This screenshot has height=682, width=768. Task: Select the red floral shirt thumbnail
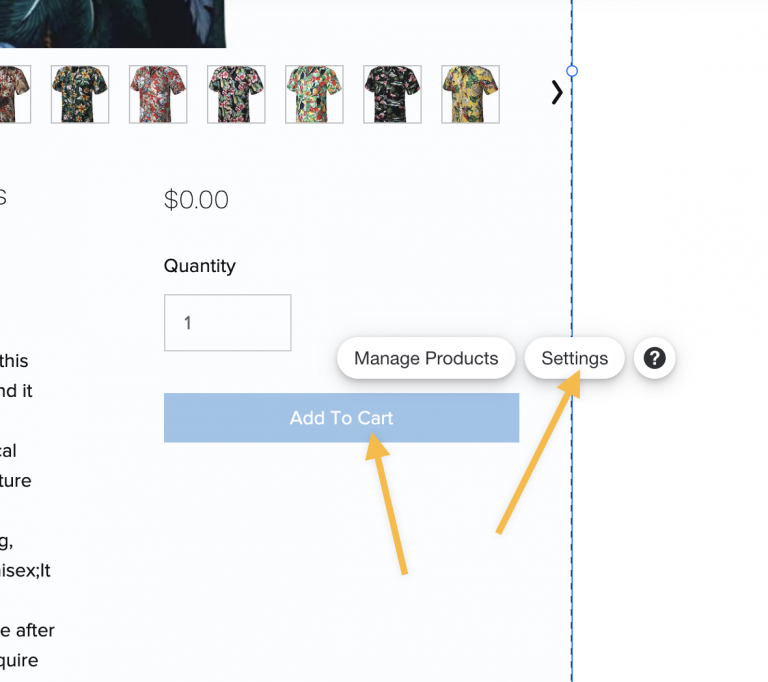[158, 94]
